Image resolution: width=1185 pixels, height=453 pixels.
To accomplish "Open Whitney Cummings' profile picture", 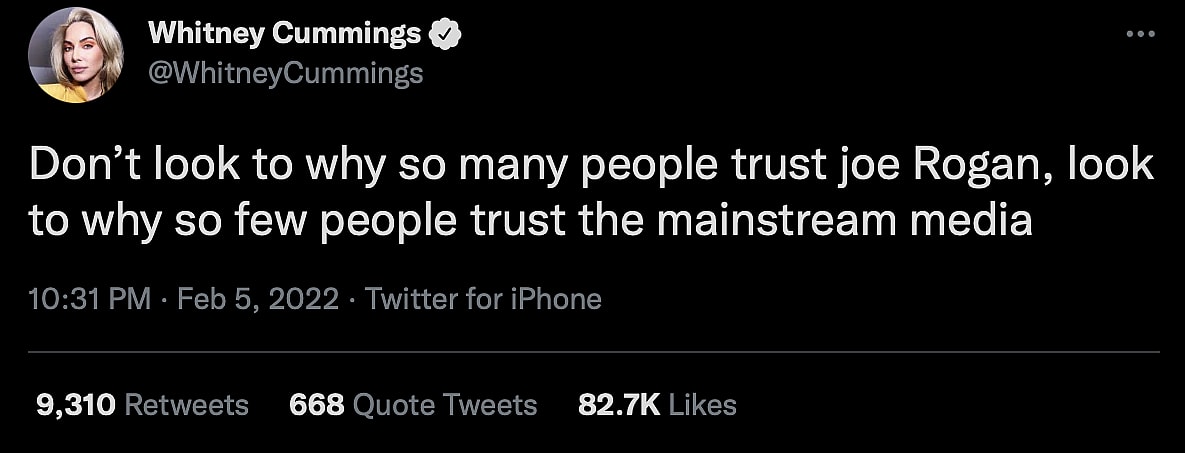I will tap(76, 60).
